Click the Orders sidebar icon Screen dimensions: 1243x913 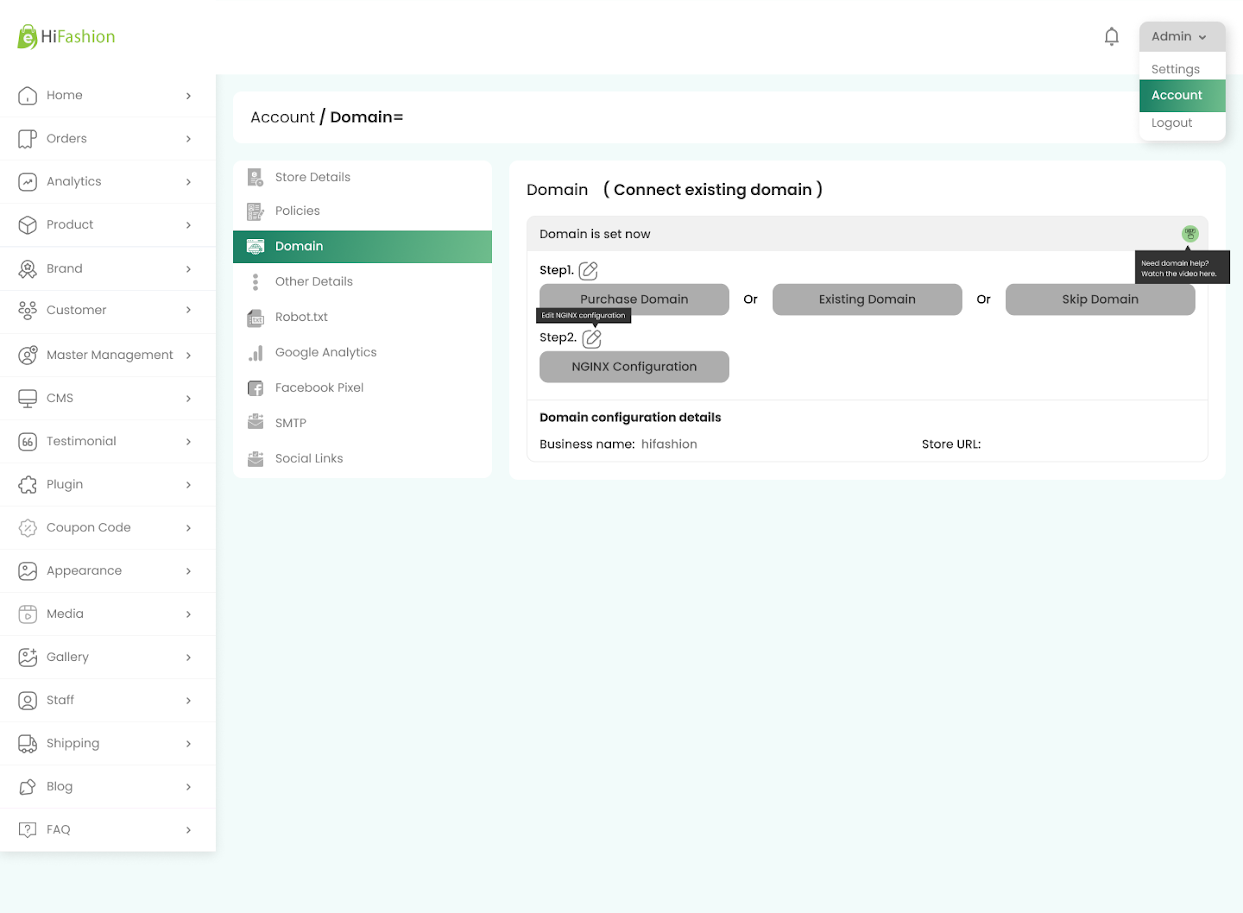coord(28,138)
